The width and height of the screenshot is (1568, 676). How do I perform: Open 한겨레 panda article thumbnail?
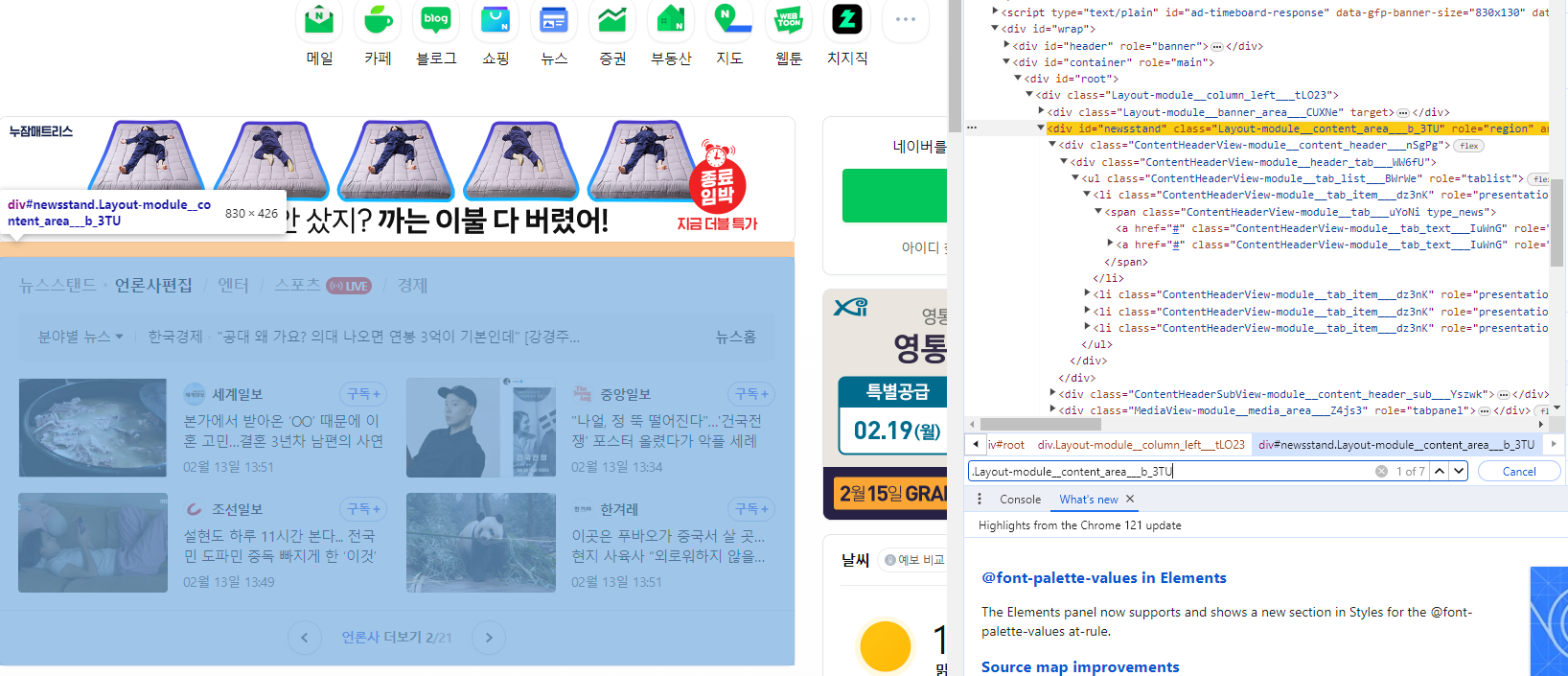481,543
